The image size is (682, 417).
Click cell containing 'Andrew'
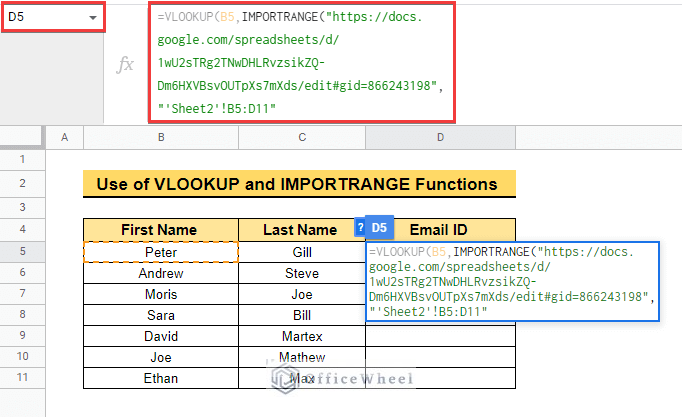coord(161,273)
